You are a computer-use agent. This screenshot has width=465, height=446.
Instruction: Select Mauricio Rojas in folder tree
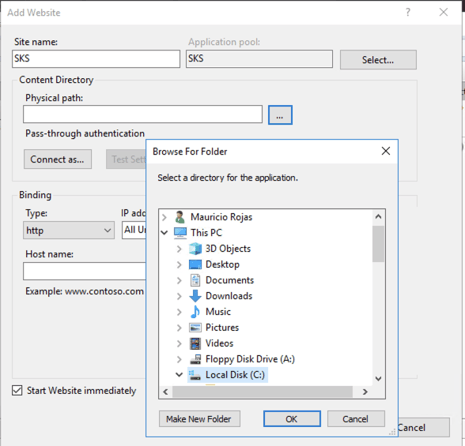[221, 217]
